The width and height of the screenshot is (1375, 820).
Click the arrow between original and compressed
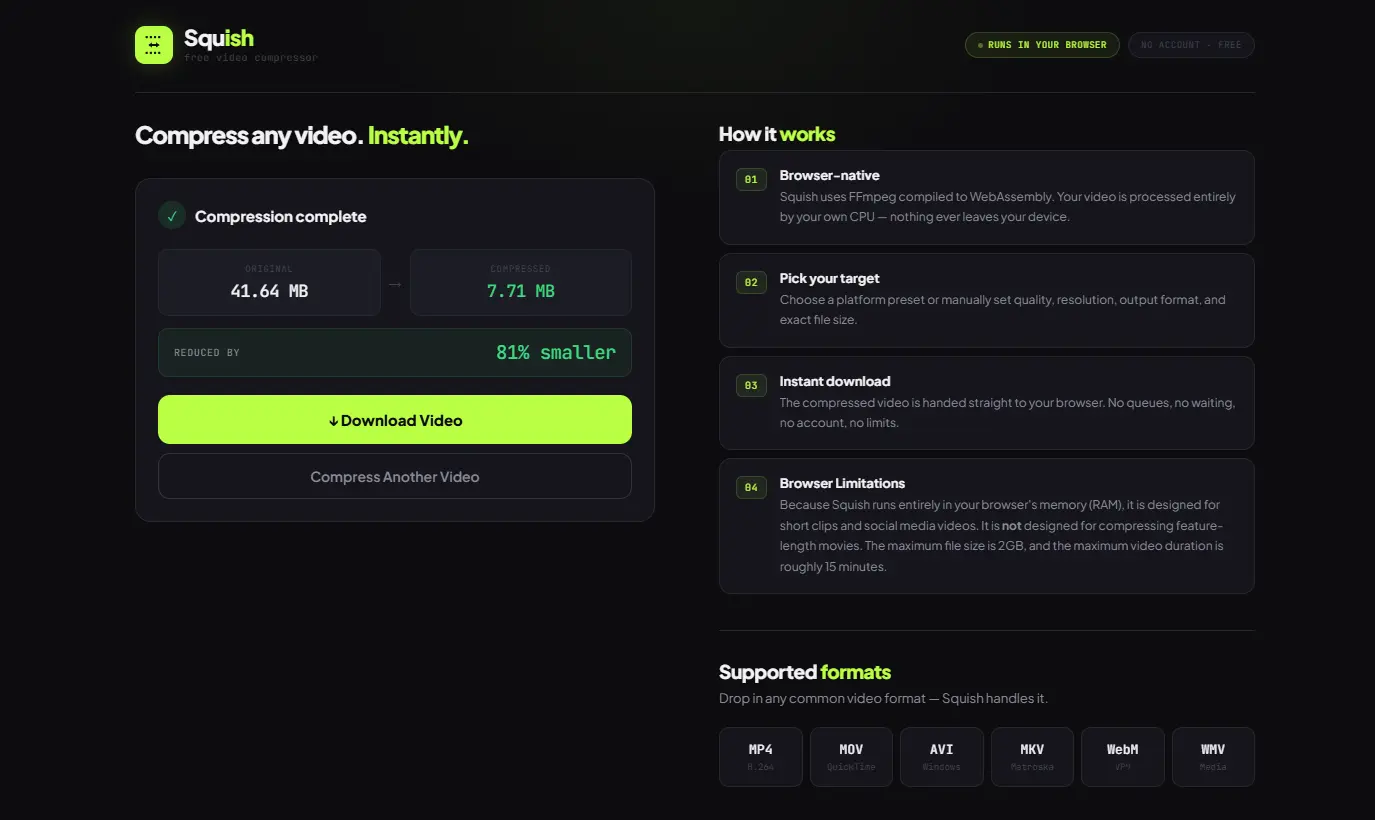point(395,284)
